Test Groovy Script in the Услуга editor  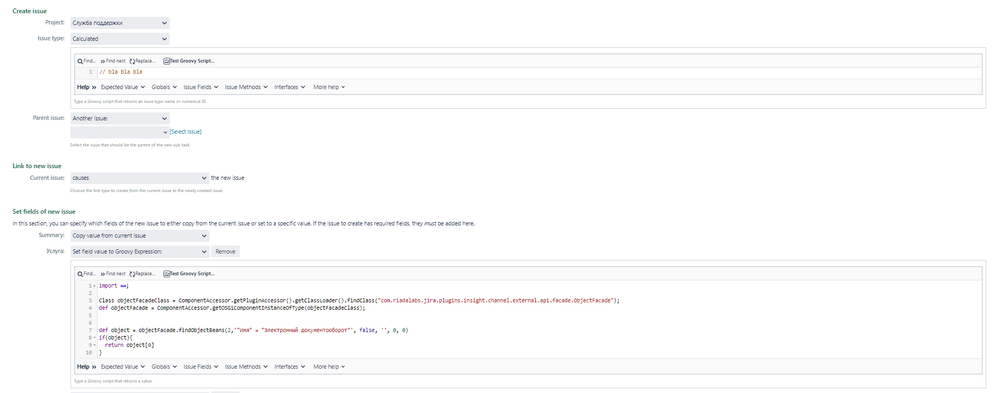[x=189, y=274]
